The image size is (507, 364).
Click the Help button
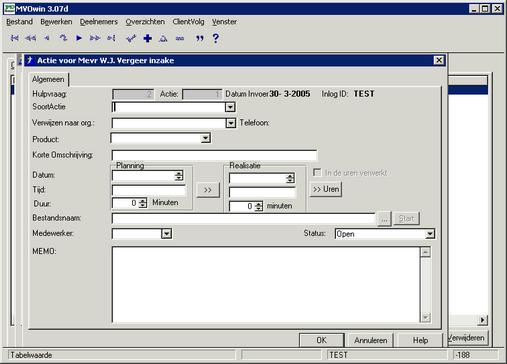coord(420,340)
